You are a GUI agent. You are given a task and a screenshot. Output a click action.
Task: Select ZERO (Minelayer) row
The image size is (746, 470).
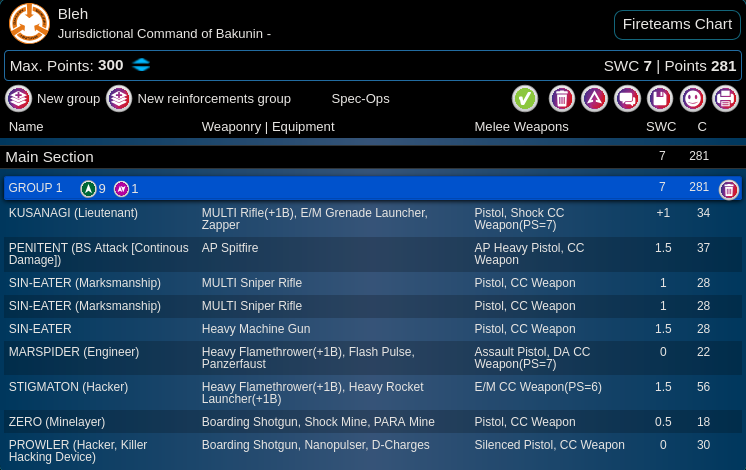(x=373, y=422)
